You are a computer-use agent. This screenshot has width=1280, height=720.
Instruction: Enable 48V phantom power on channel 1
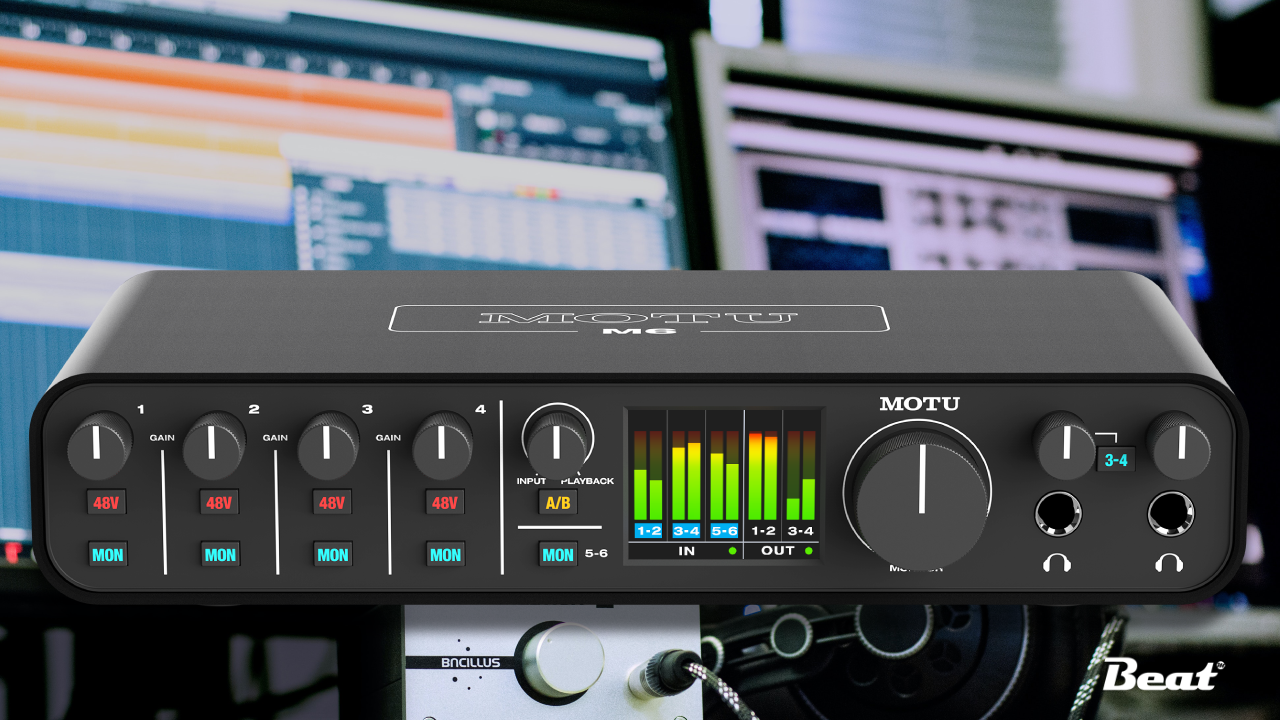106,503
